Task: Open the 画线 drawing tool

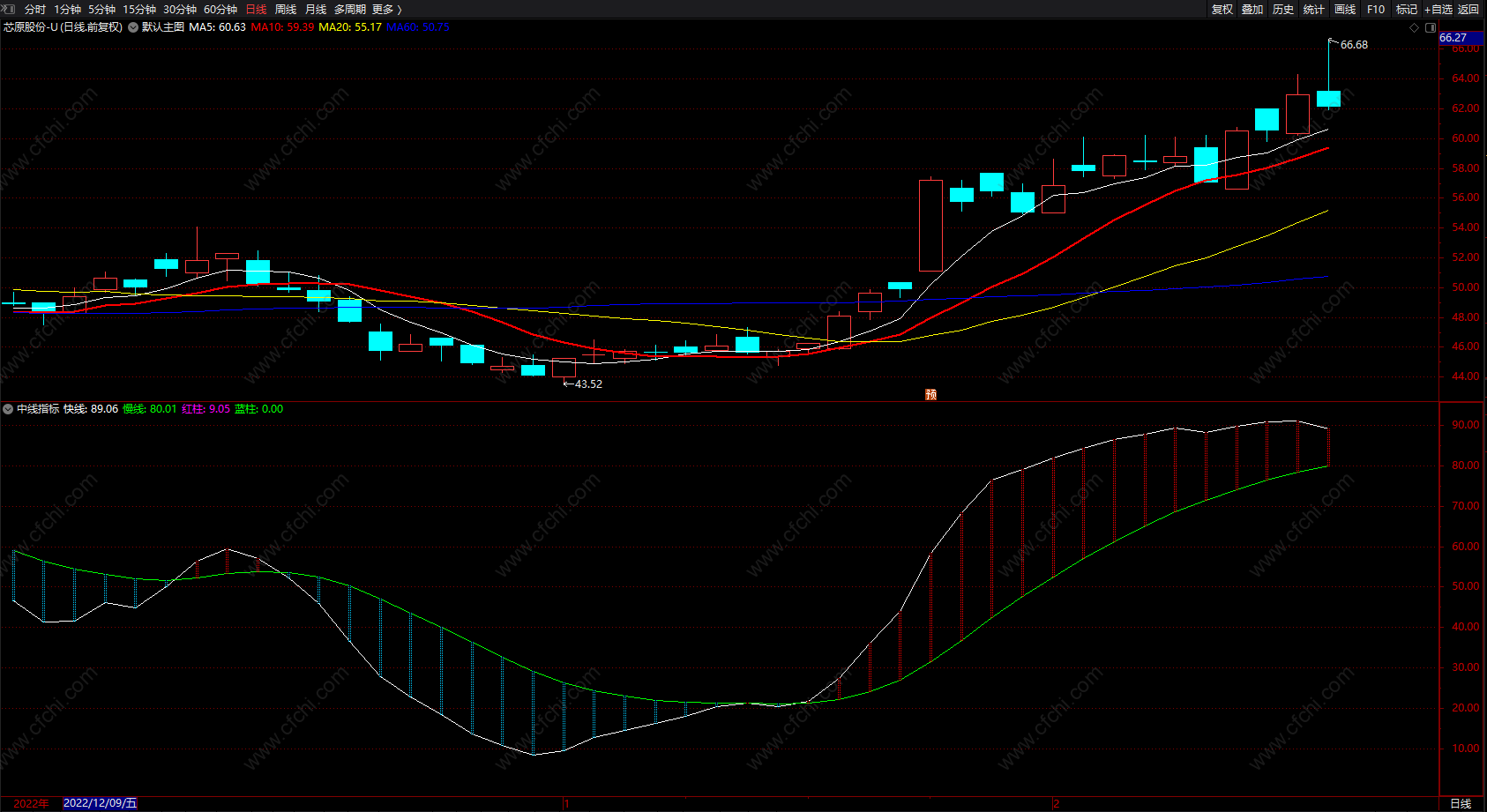Action: click(x=1345, y=9)
